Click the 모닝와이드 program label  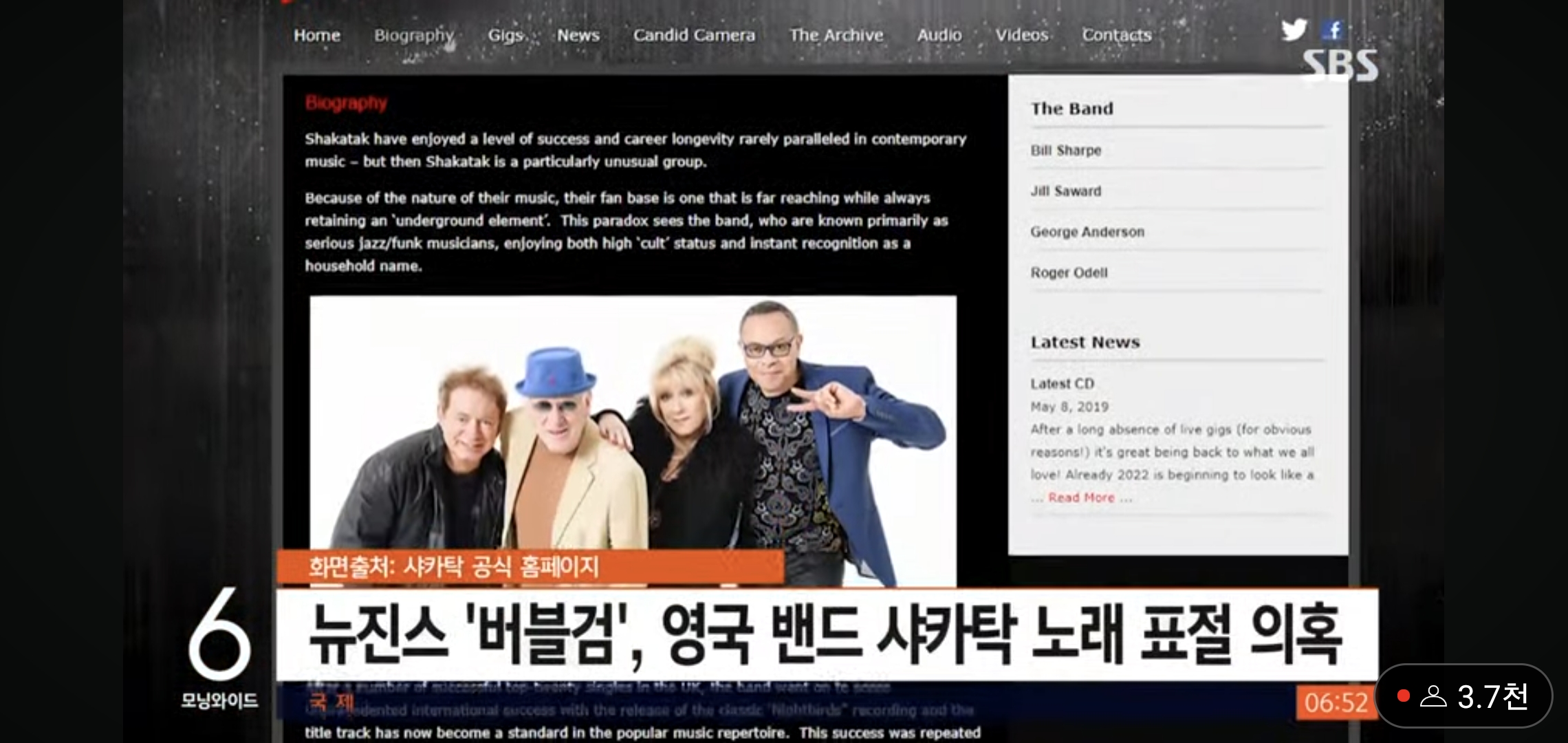(x=219, y=700)
